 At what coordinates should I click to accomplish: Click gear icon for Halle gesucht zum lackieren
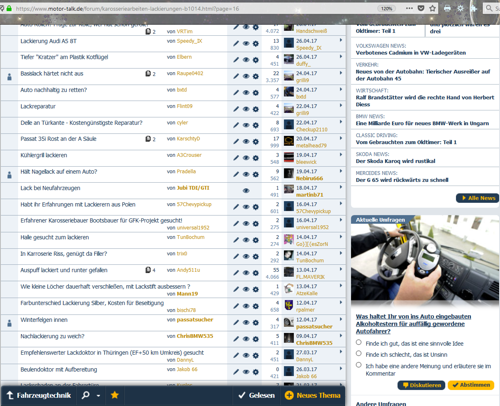click(x=256, y=240)
